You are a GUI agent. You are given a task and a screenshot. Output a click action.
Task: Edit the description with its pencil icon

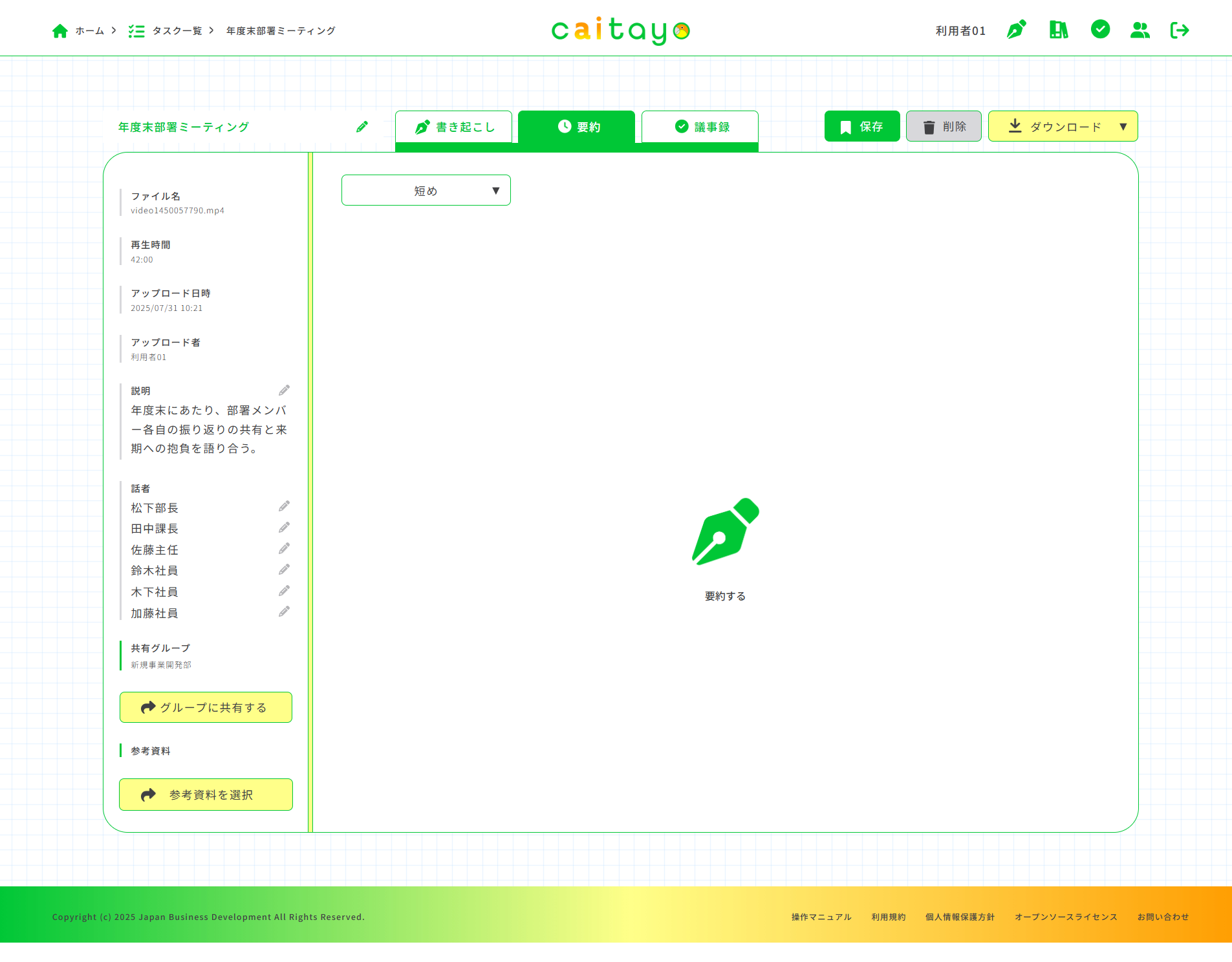pyautogui.click(x=284, y=390)
